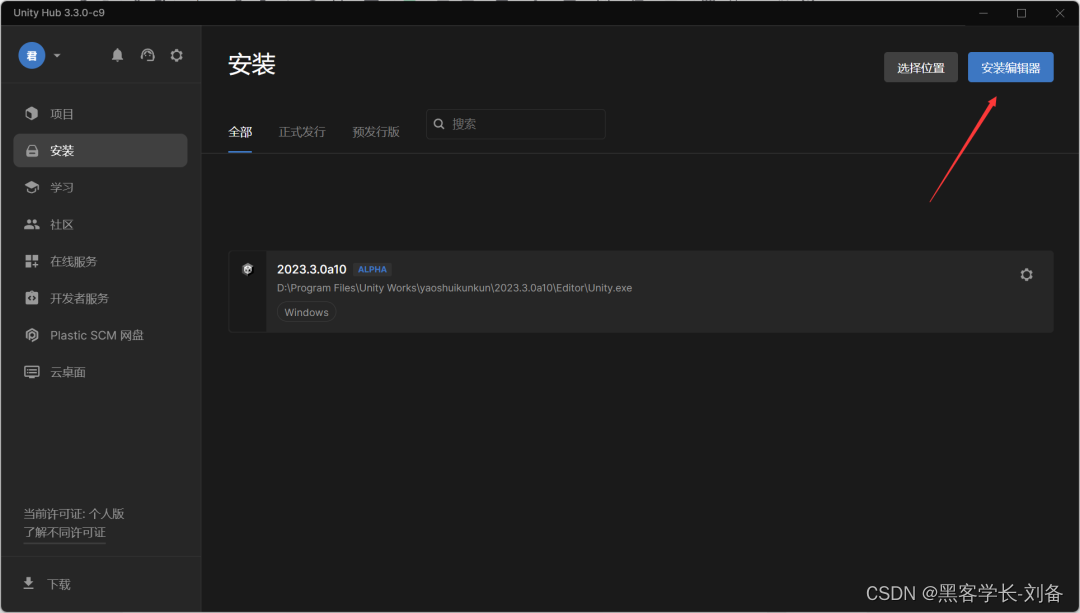Open the support headset icon
Viewport: 1080px width, 613px height.
coord(147,55)
